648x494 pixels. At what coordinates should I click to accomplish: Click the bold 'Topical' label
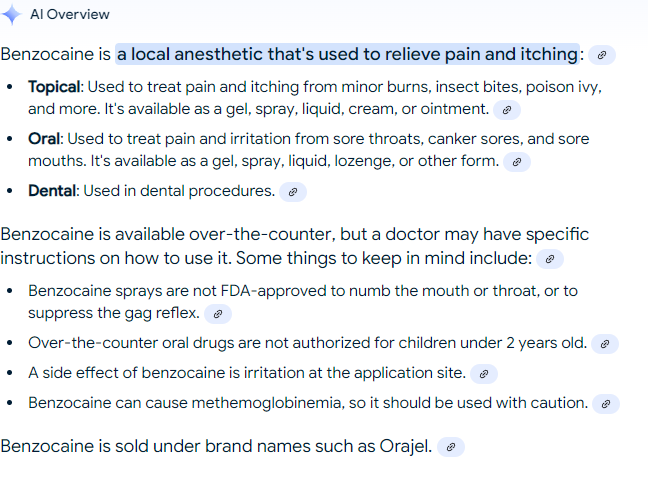tap(54, 87)
